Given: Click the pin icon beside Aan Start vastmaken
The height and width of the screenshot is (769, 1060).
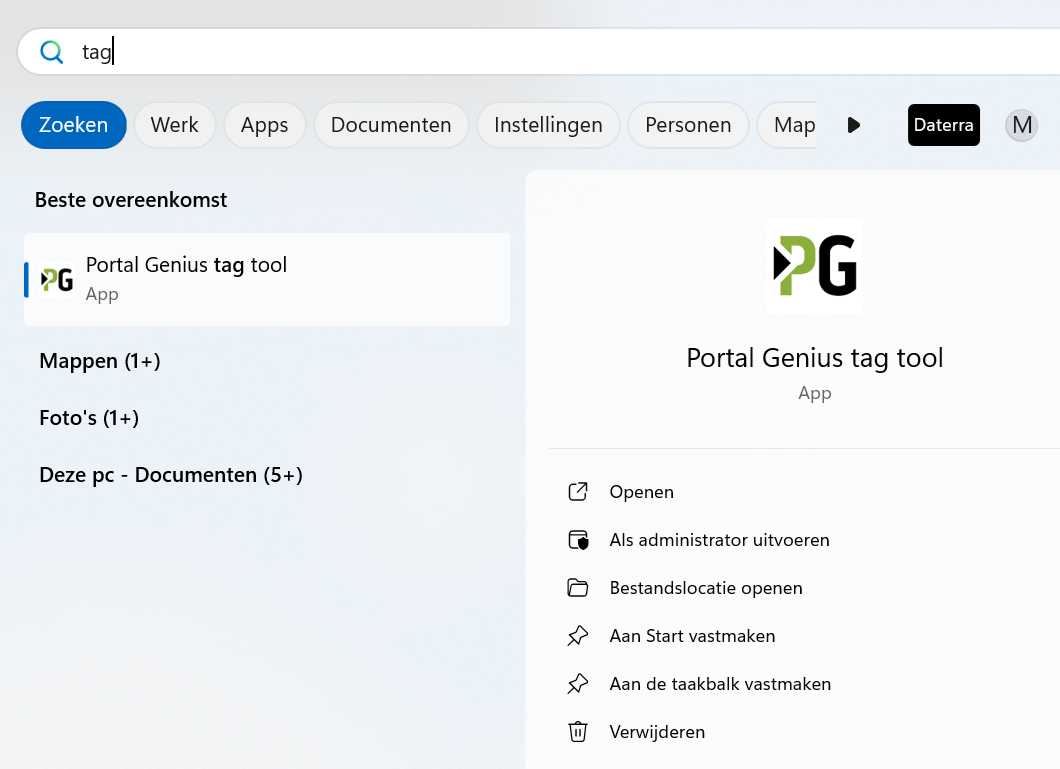Looking at the screenshot, I should [578, 636].
